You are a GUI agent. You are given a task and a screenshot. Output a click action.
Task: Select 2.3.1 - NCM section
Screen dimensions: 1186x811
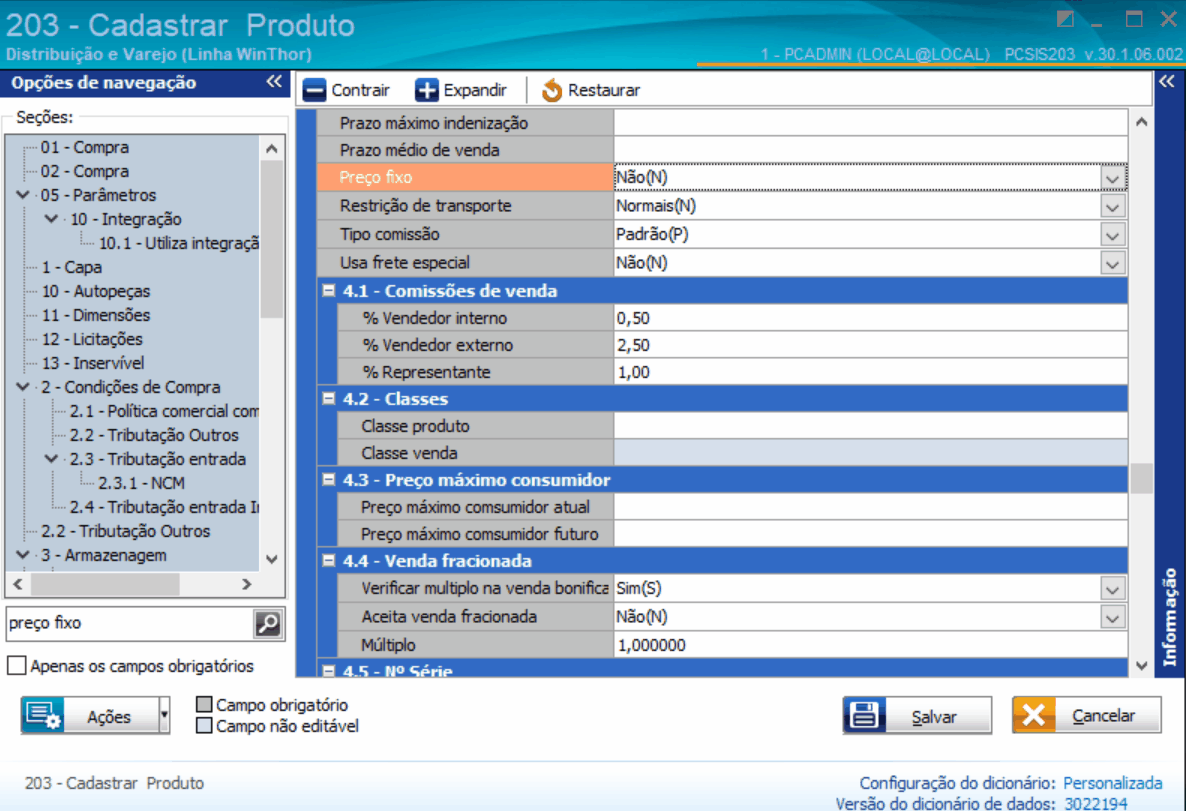coord(141,483)
